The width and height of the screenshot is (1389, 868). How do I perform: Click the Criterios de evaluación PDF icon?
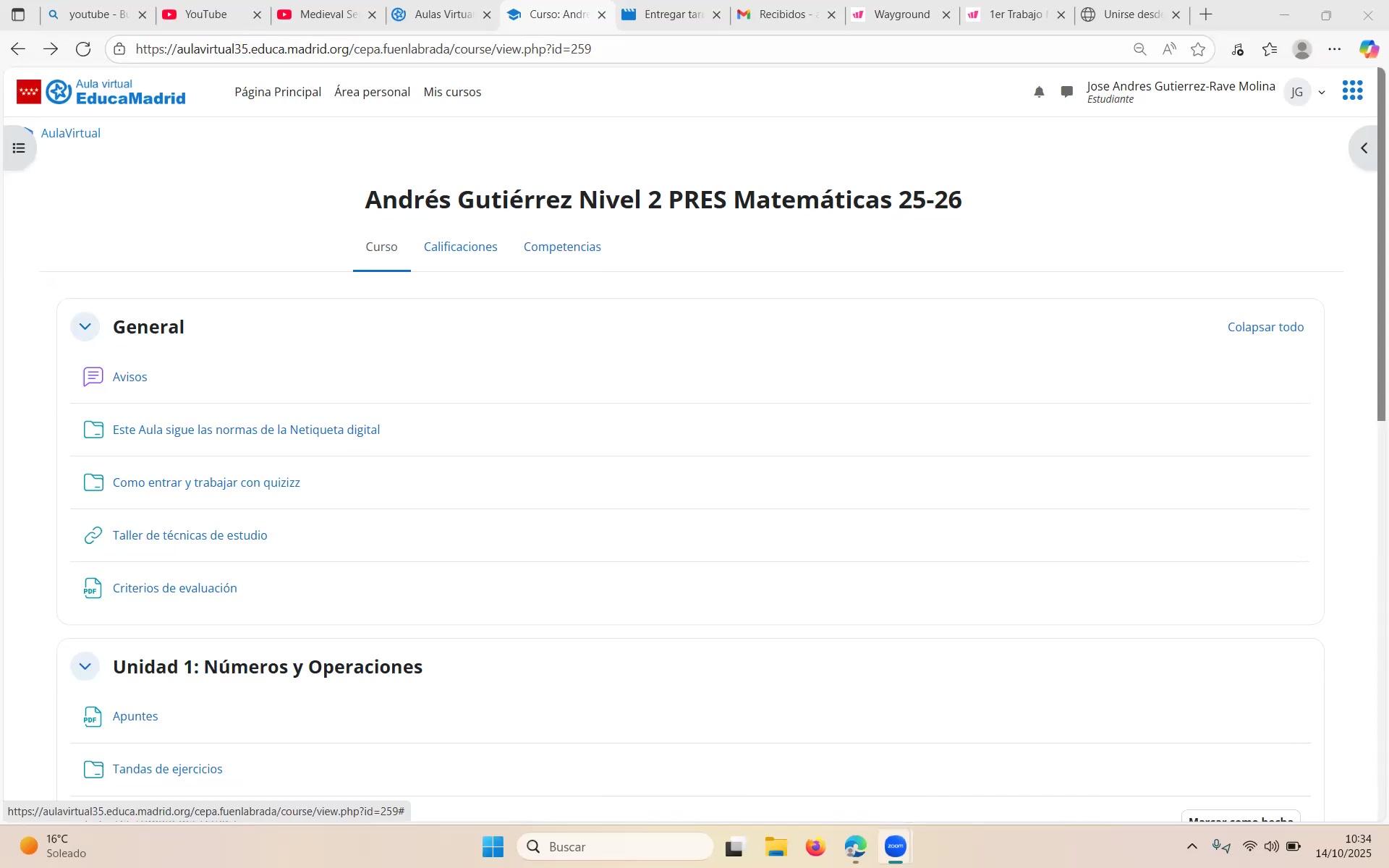point(93,588)
